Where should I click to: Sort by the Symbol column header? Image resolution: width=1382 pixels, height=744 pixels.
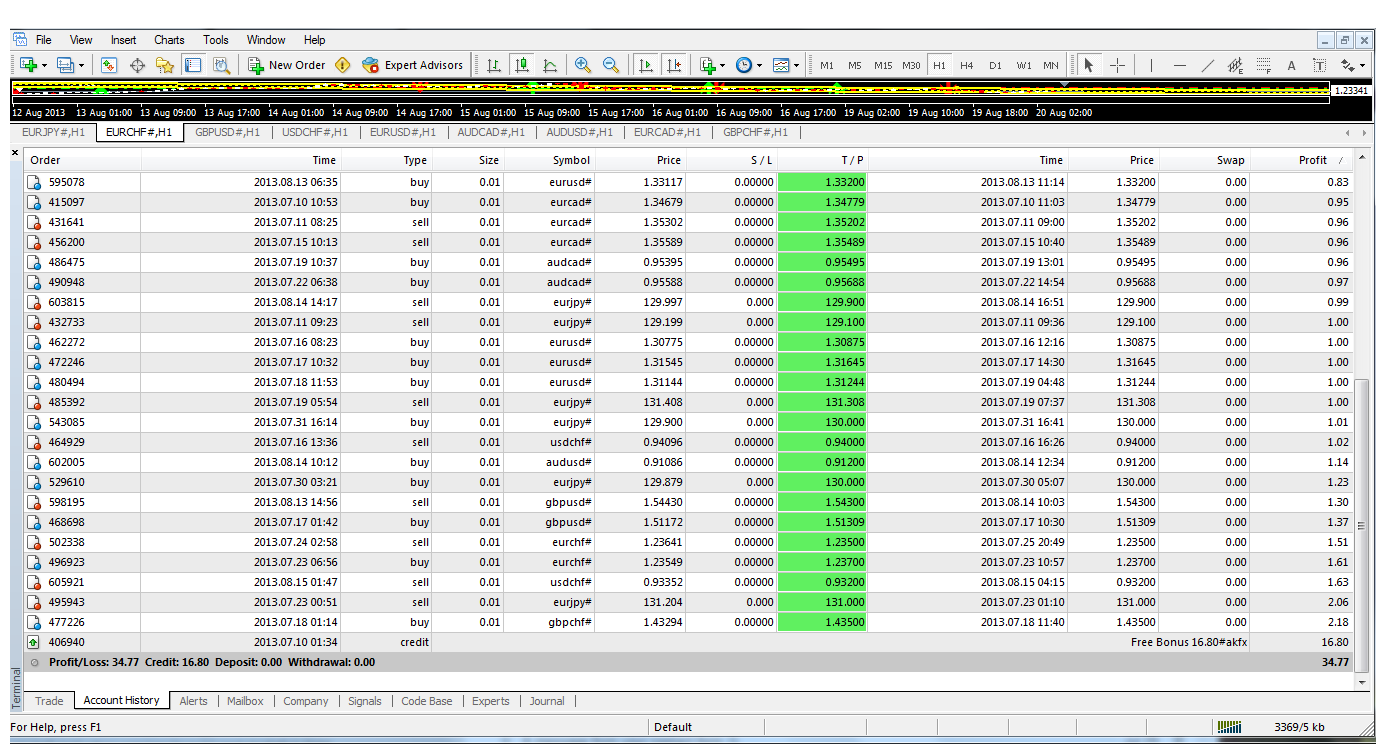(x=550, y=160)
